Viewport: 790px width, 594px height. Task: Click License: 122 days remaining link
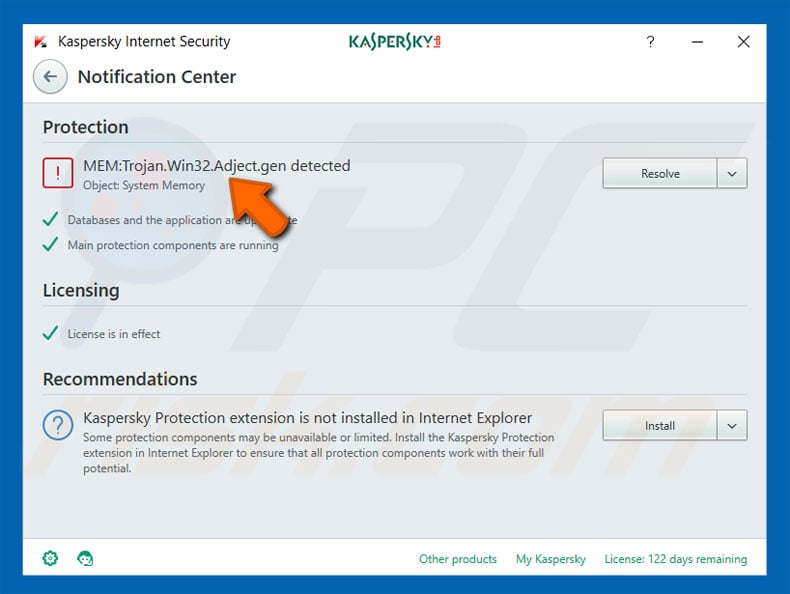[676, 559]
